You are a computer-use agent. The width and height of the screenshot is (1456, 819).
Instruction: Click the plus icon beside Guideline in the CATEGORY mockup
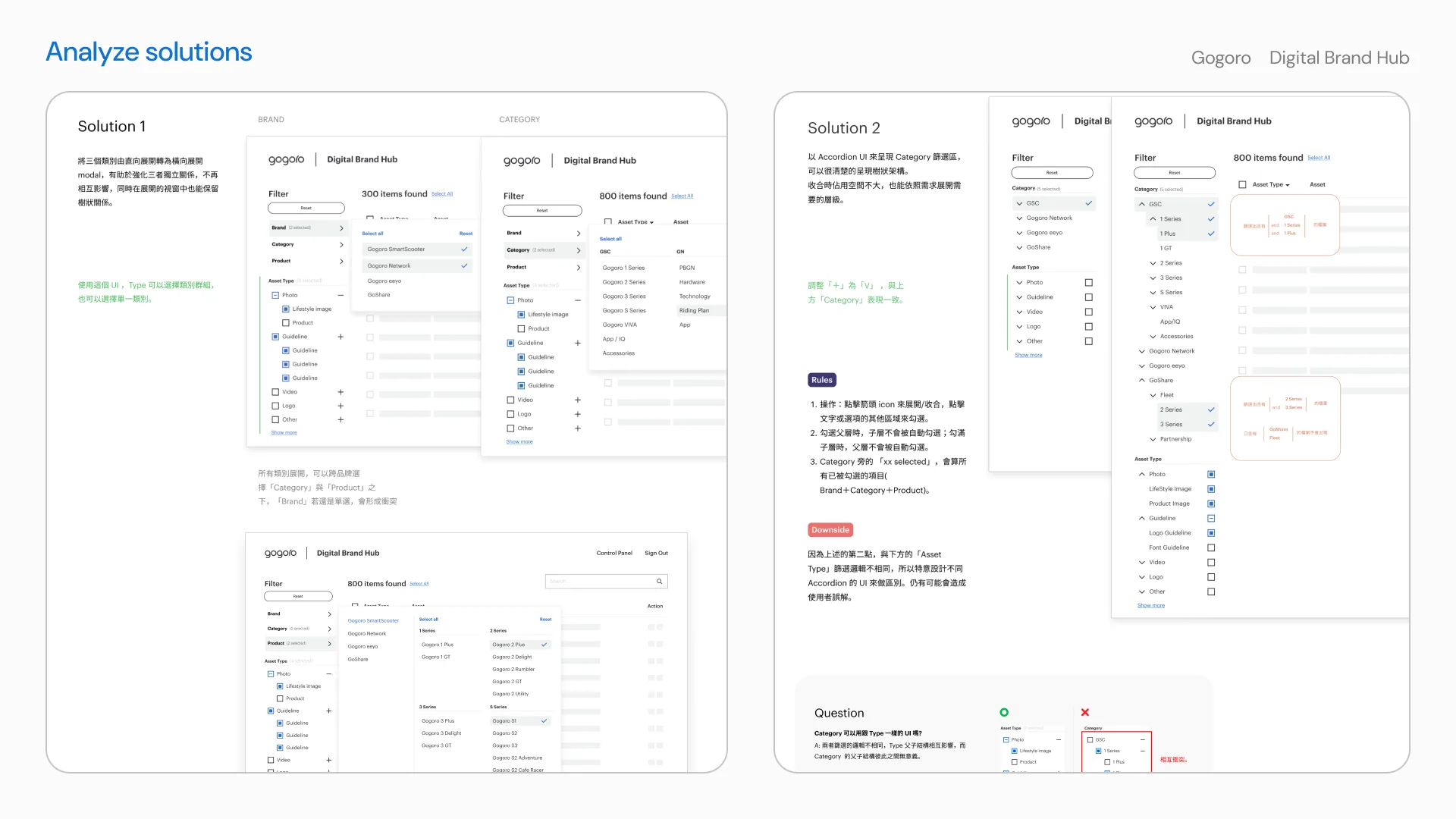point(578,343)
